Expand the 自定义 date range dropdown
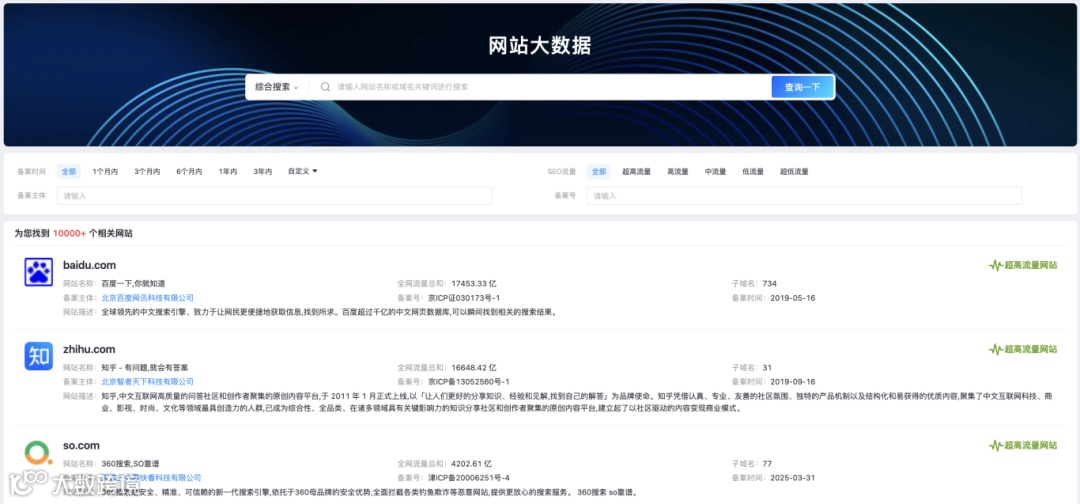The height and width of the screenshot is (504, 1080). pyautogui.click(x=302, y=171)
